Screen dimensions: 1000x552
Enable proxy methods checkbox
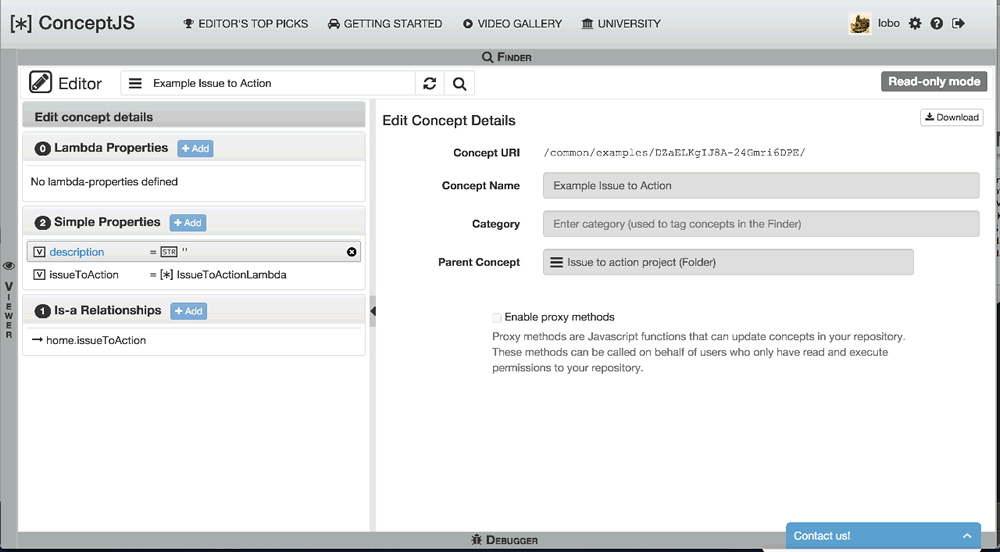click(x=497, y=317)
